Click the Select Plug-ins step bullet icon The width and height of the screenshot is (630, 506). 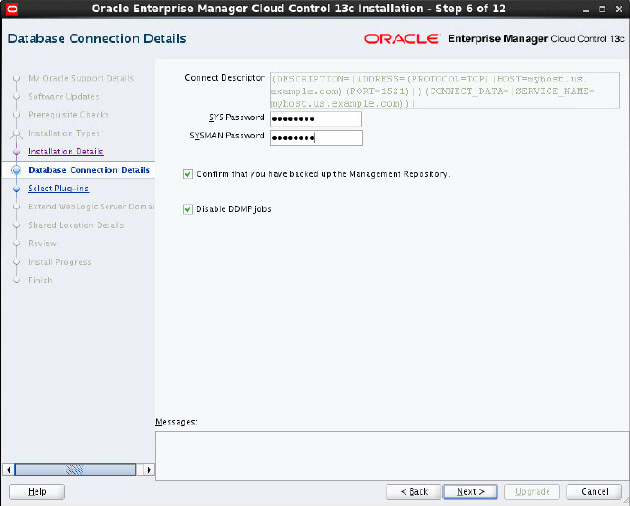pyautogui.click(x=16, y=188)
